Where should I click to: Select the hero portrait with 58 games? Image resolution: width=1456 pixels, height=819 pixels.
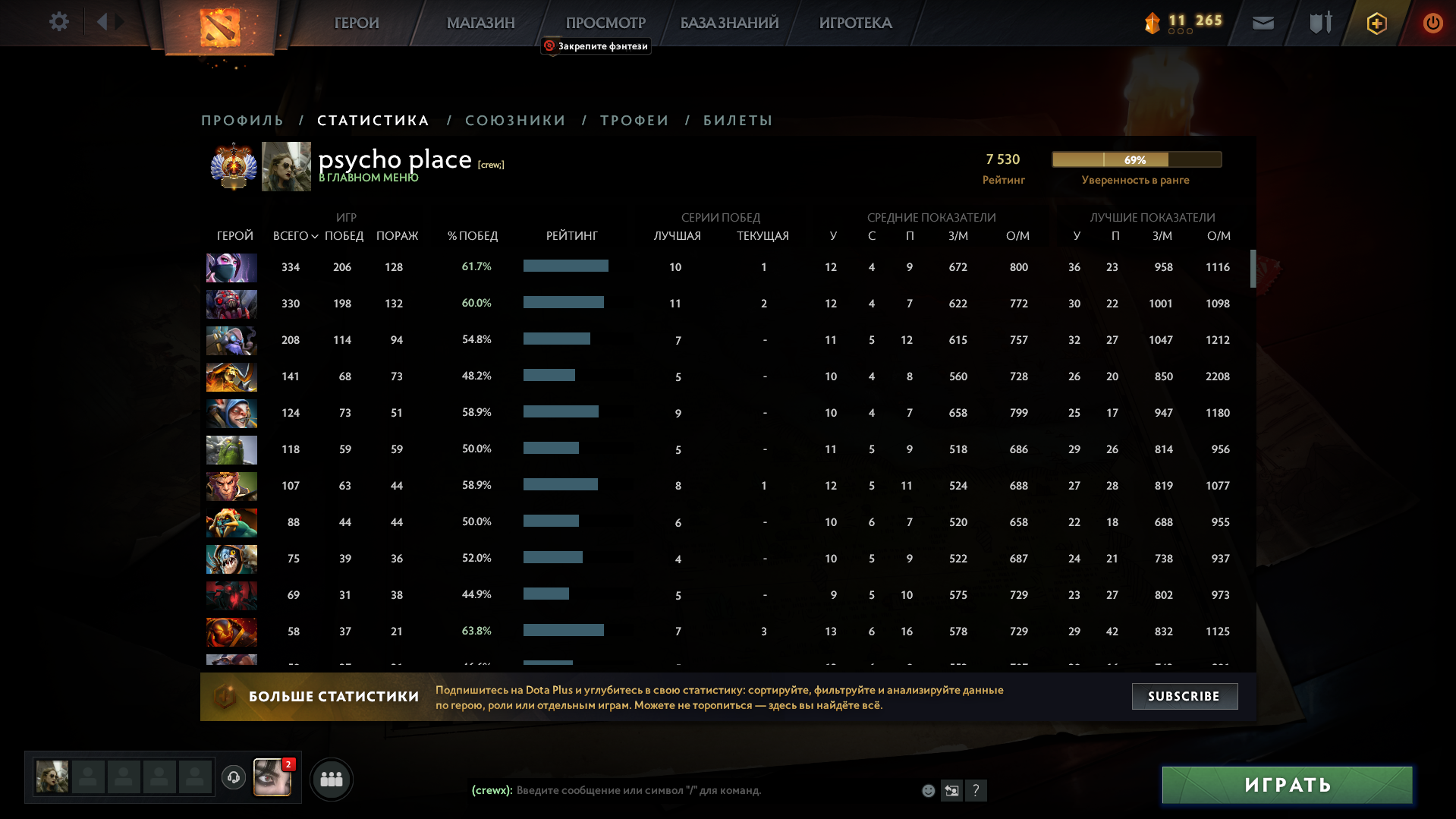point(231,632)
